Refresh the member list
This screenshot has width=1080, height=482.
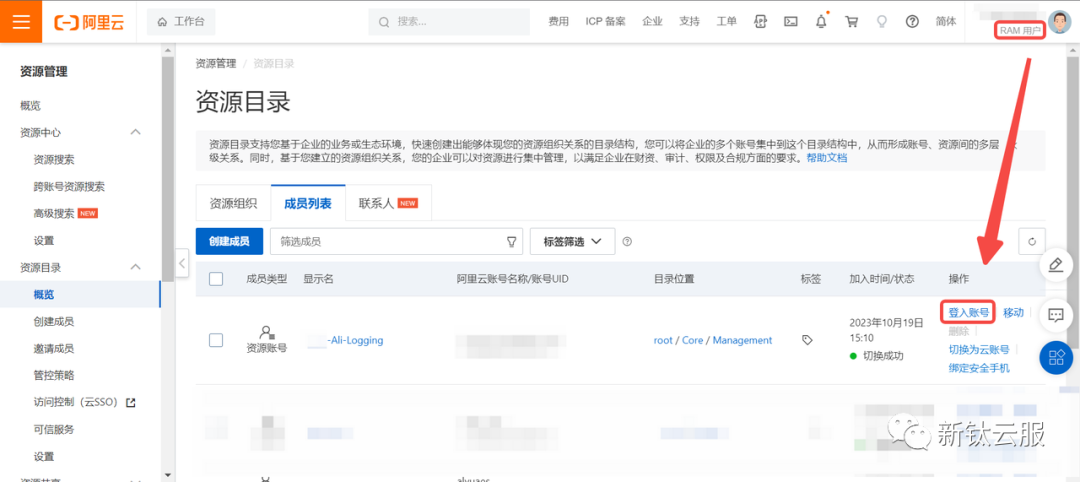(1032, 242)
